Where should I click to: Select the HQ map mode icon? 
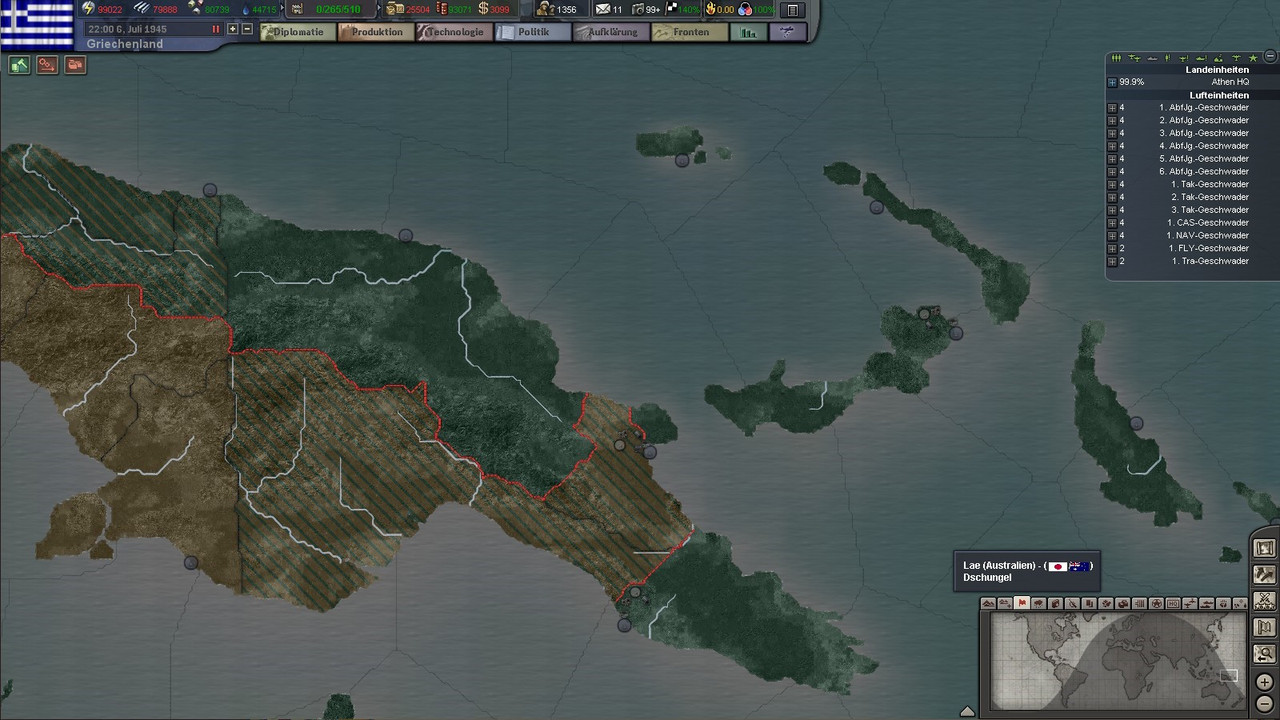pyautogui.click(x=1173, y=603)
